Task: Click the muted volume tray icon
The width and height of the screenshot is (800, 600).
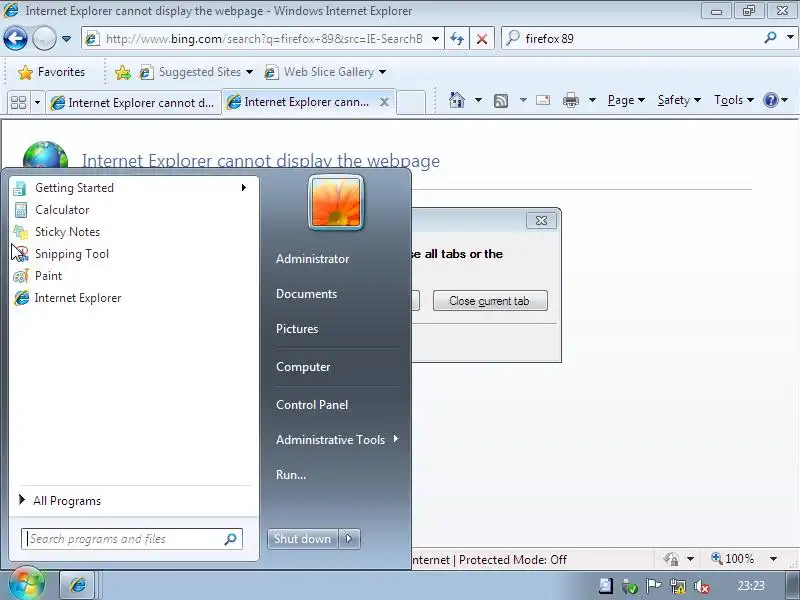Action: tap(703, 586)
